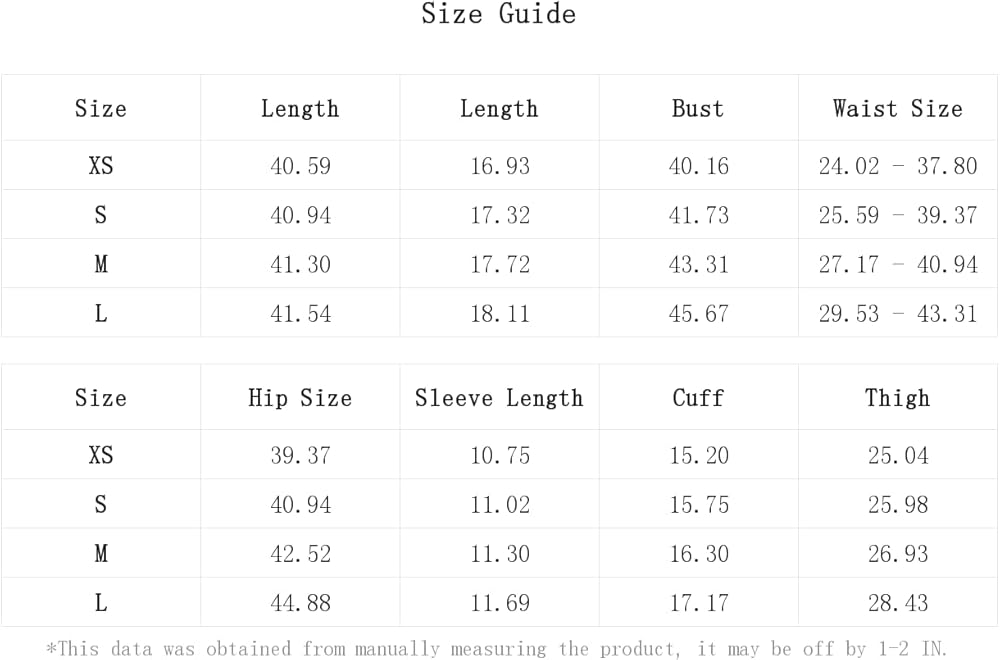
Task: Click the L bust value 45.67
Action: (x=698, y=313)
